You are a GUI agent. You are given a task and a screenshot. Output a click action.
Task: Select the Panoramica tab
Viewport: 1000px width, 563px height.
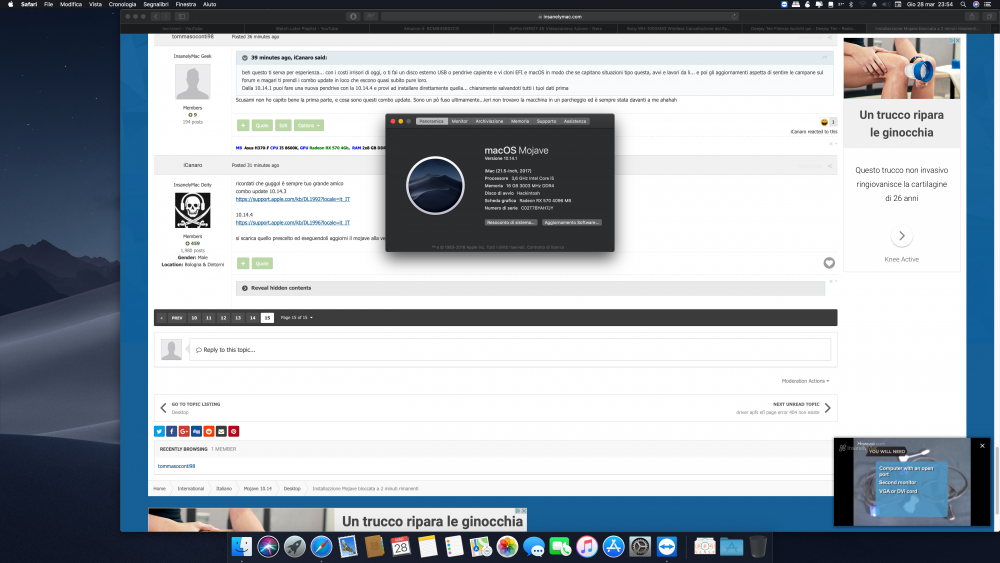click(432, 121)
